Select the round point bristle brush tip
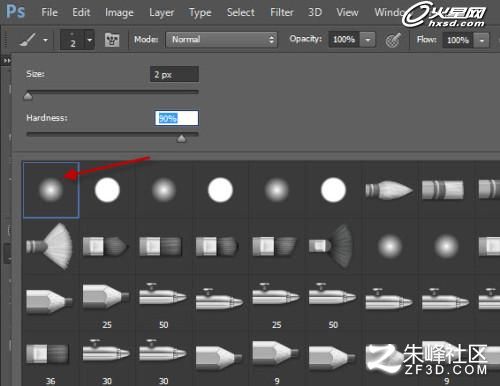The width and height of the screenshot is (500, 386). pyautogui.click(x=389, y=190)
